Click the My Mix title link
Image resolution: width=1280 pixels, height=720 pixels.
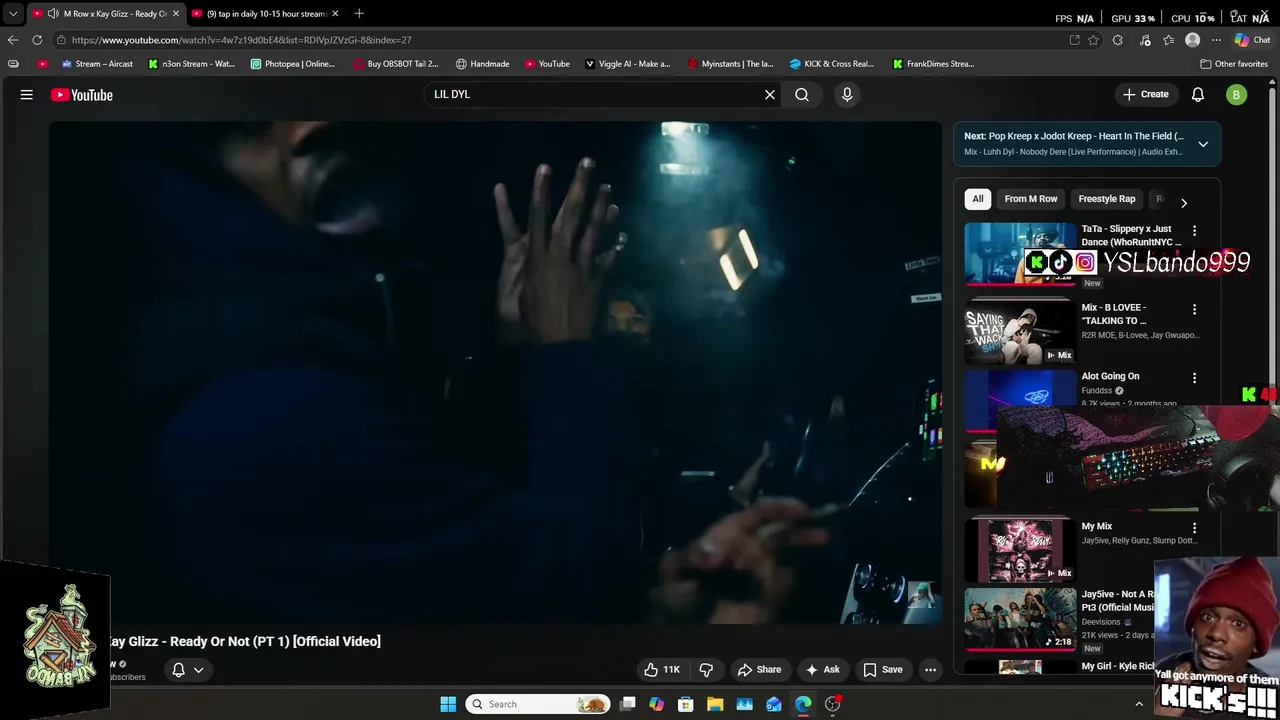(1096, 526)
